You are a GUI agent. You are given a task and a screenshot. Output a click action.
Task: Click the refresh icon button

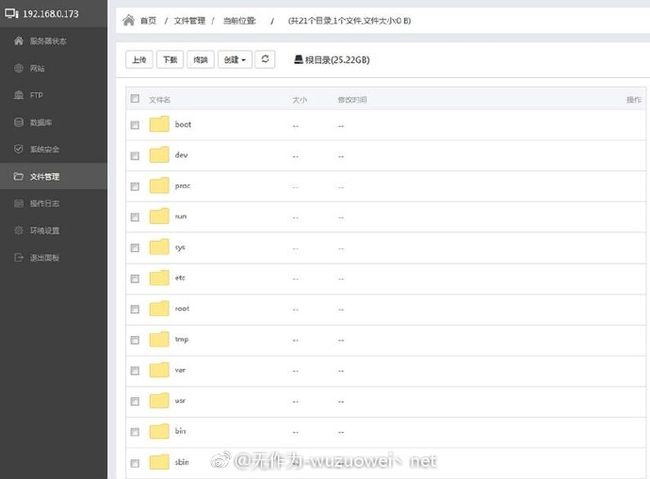265,59
